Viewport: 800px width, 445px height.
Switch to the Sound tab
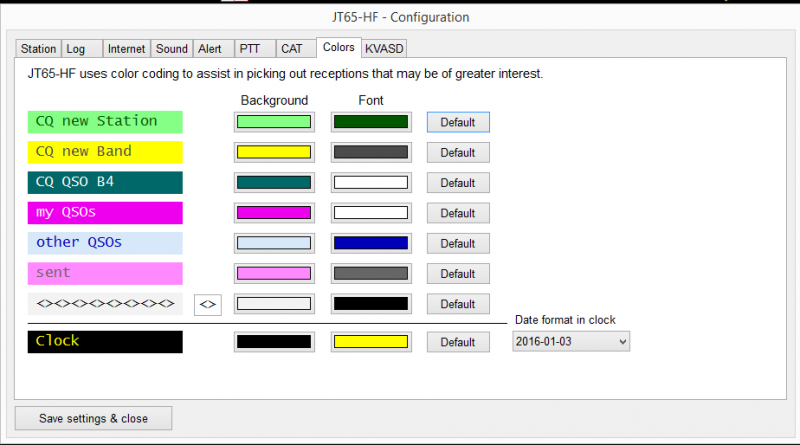(172, 48)
